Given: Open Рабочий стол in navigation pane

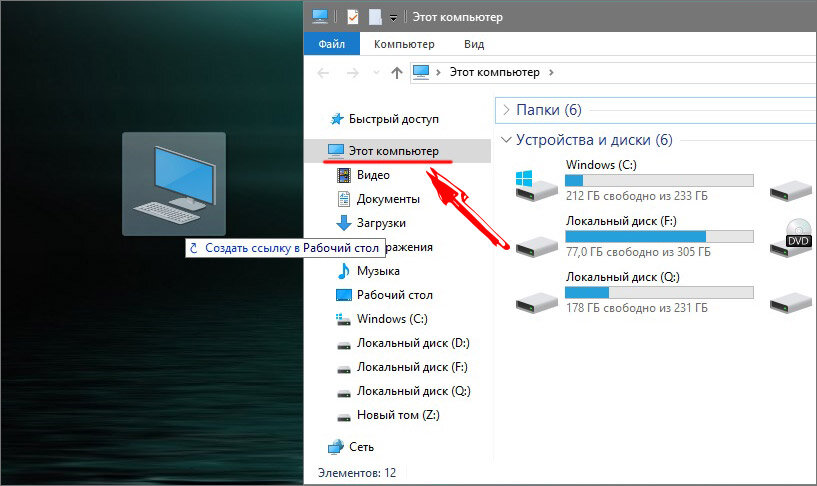Looking at the screenshot, I should (x=394, y=295).
